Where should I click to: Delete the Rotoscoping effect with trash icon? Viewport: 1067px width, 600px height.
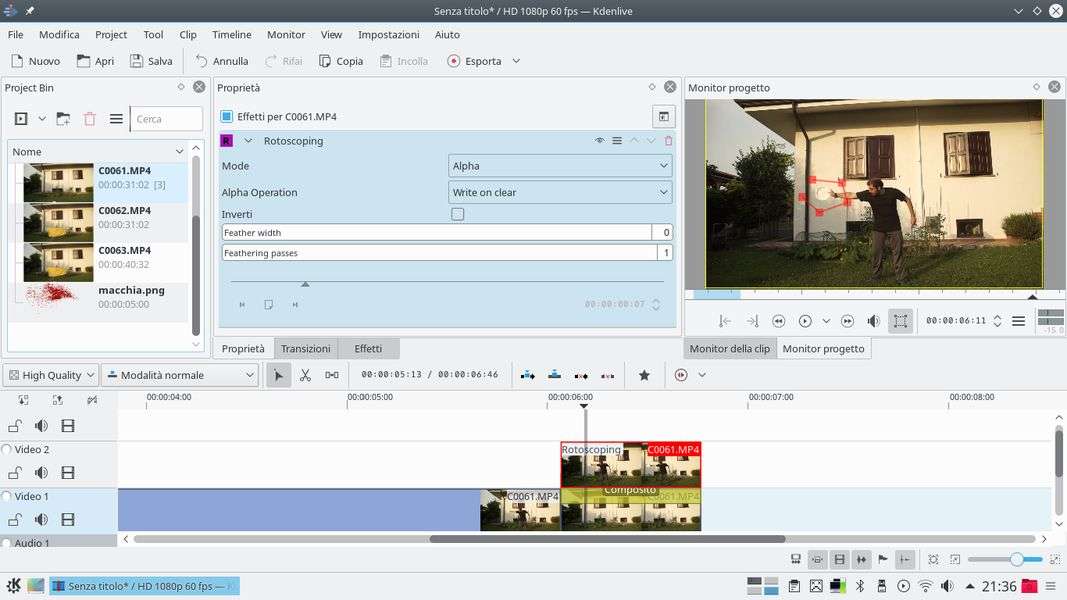point(669,141)
